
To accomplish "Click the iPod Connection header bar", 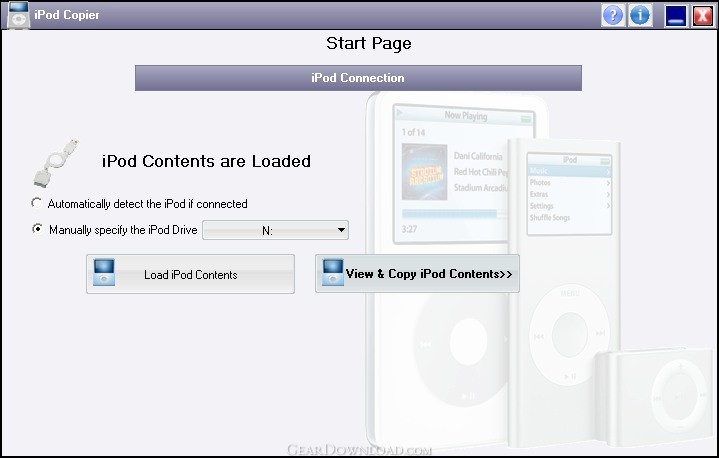I will (x=358, y=78).
